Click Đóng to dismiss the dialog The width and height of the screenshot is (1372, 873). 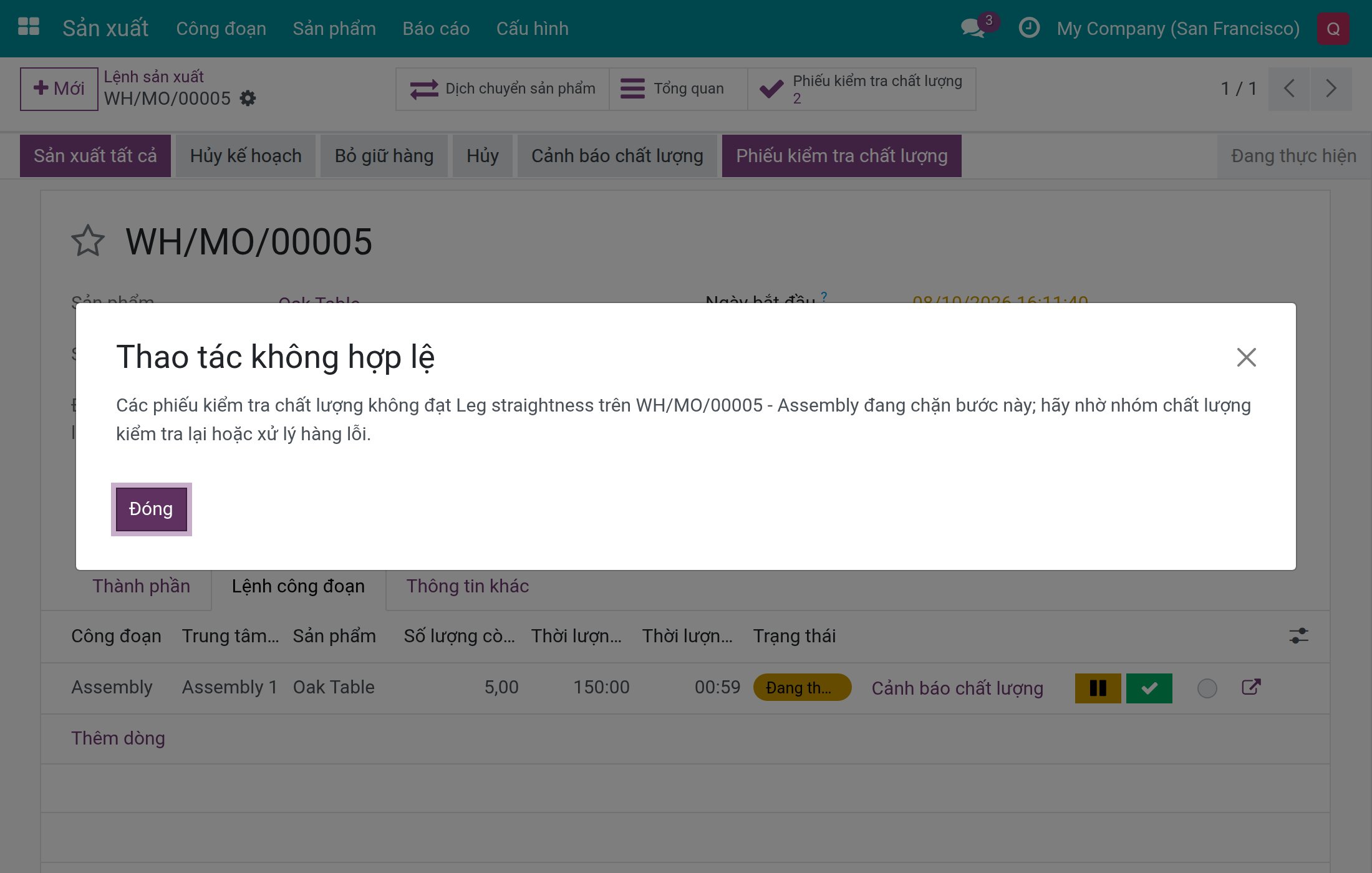click(x=152, y=509)
